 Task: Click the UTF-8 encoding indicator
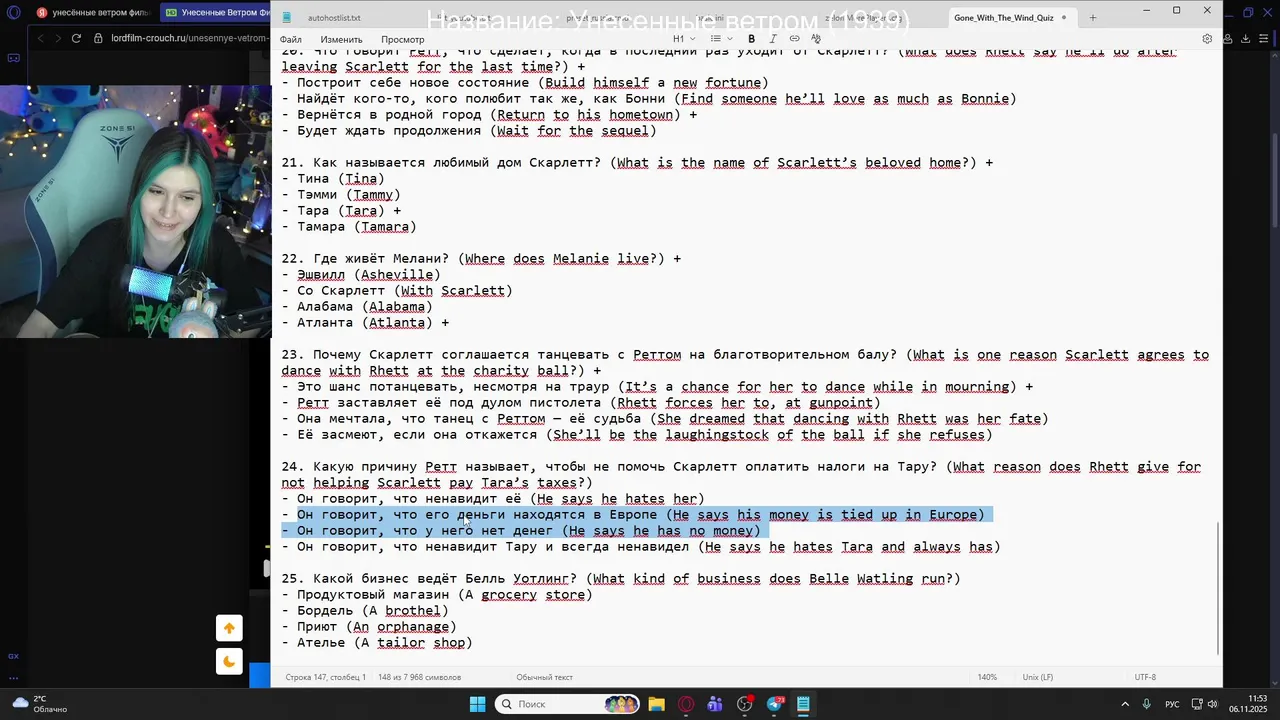click(1145, 677)
